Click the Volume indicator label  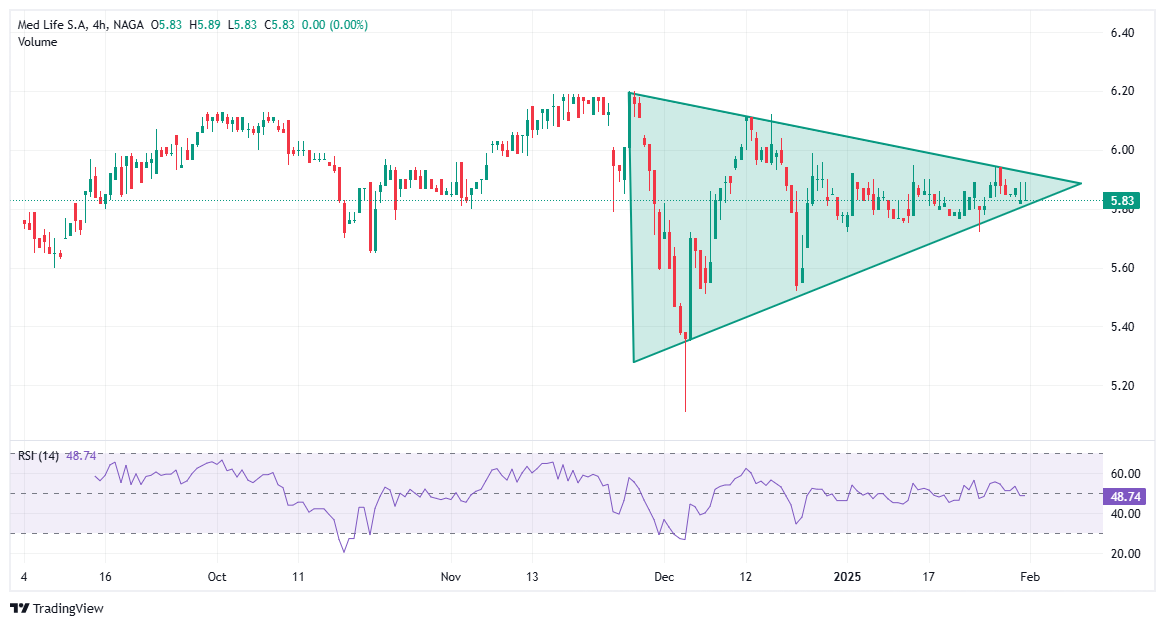[39, 40]
